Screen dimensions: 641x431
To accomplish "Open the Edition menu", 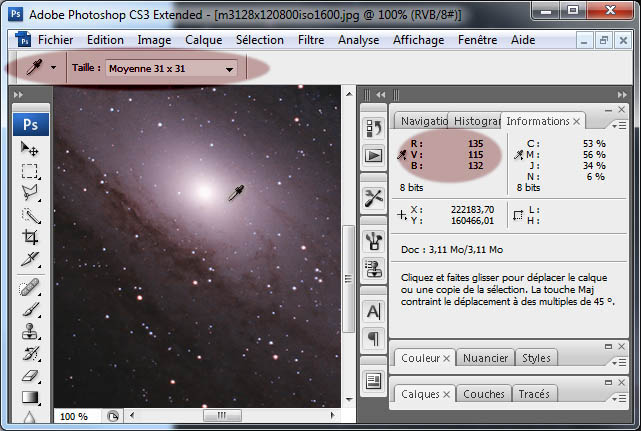I will [105, 40].
